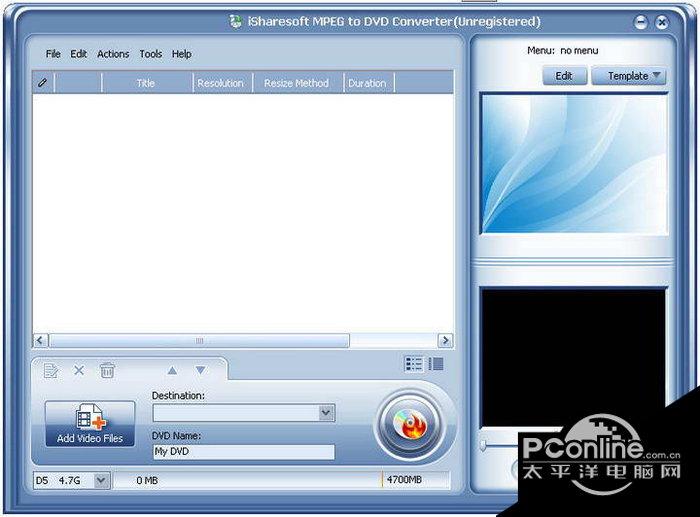The image size is (700, 517).
Task: Open the Template dropdown
Action: click(x=628, y=76)
